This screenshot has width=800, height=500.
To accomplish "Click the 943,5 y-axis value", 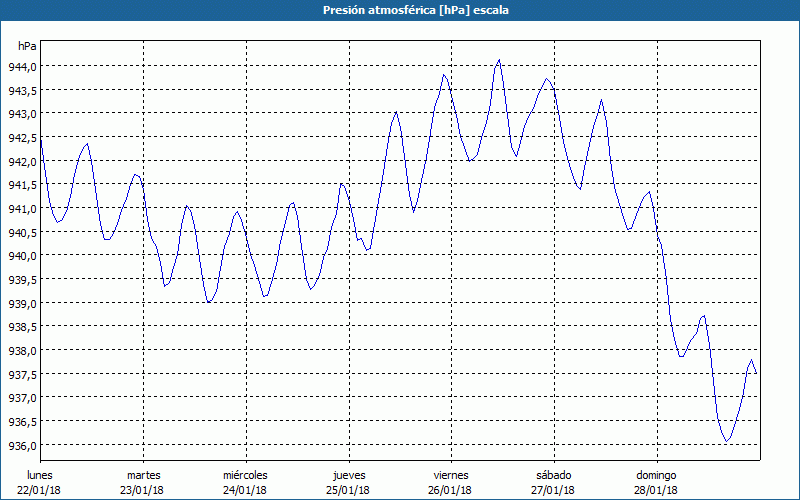I will [x=23, y=90].
